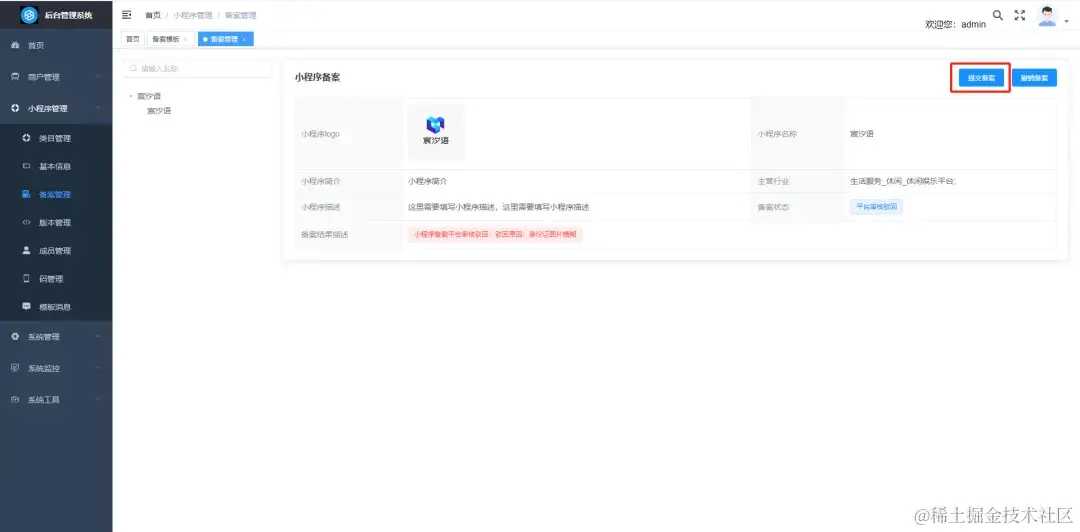
Task: Expand the 商户管理 chevron
Action: 98,77
